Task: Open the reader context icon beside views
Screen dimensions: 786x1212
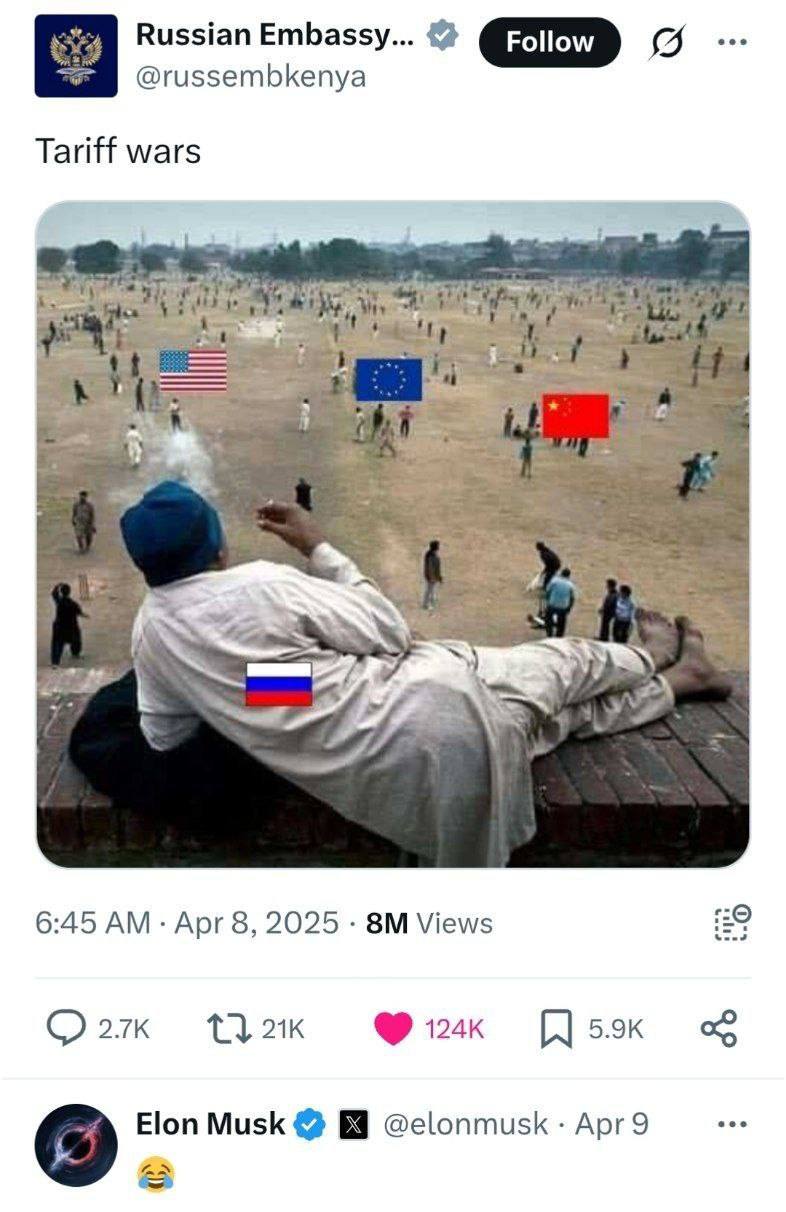Action: (732, 922)
